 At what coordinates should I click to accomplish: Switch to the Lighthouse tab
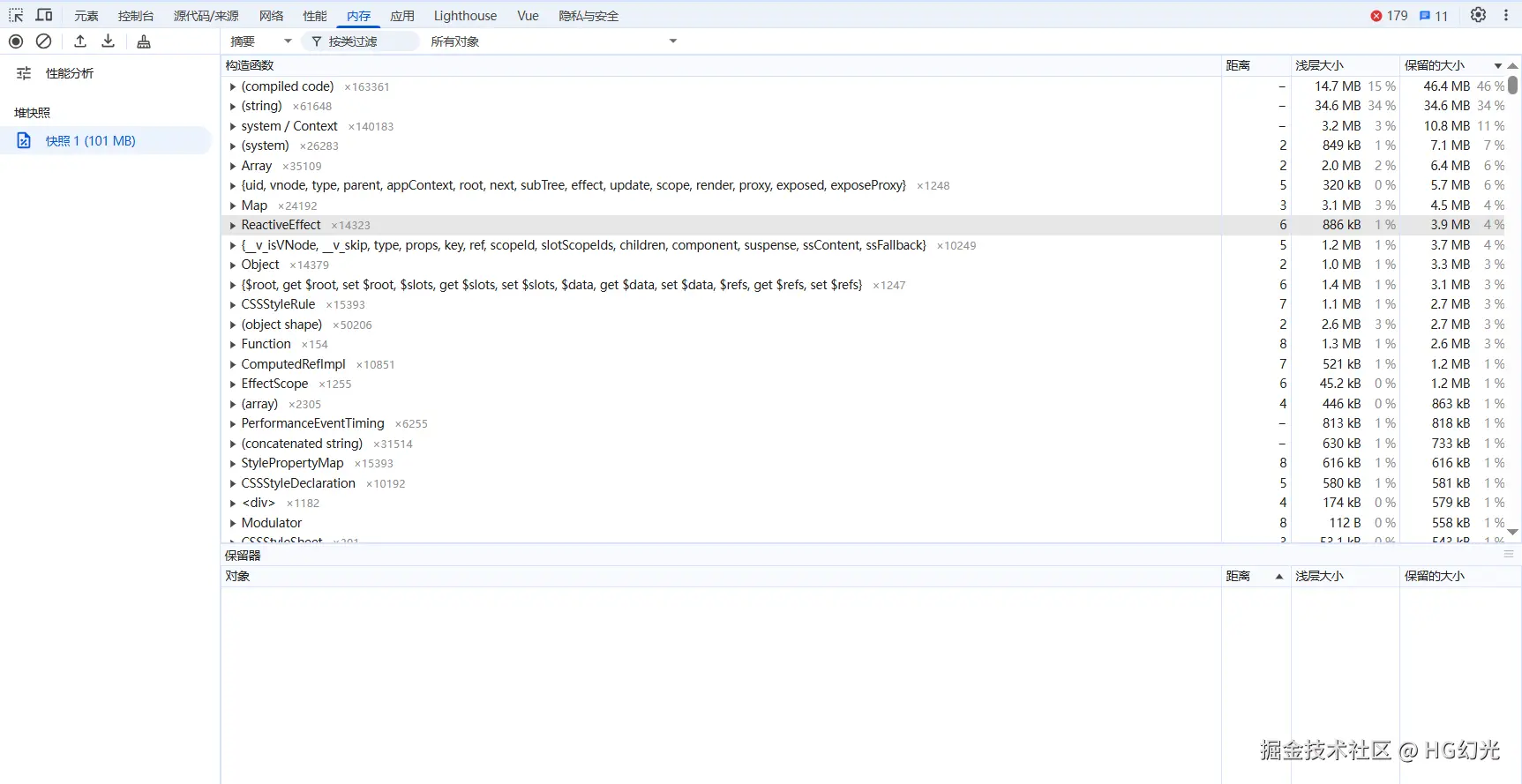pos(465,16)
